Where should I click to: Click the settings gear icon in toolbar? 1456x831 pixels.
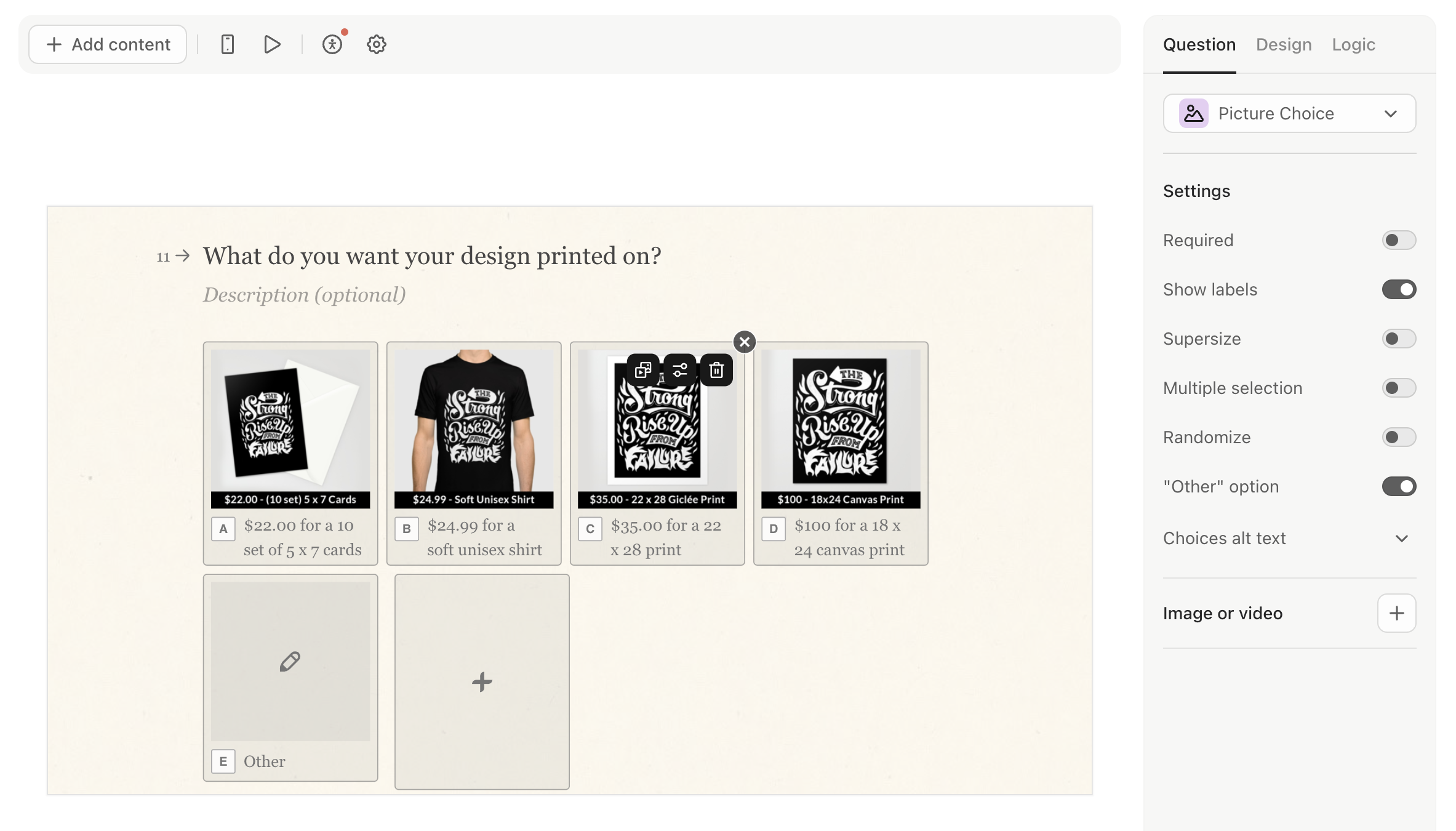pyautogui.click(x=376, y=43)
